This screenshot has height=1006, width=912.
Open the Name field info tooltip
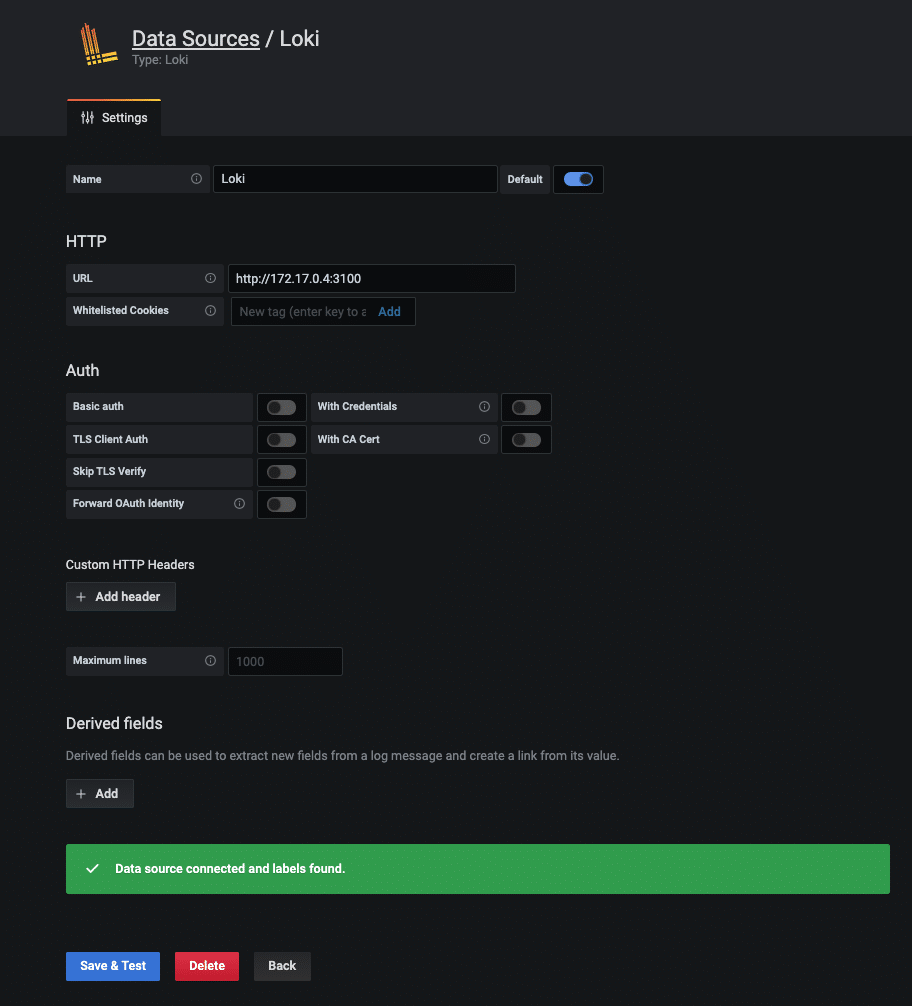point(196,179)
